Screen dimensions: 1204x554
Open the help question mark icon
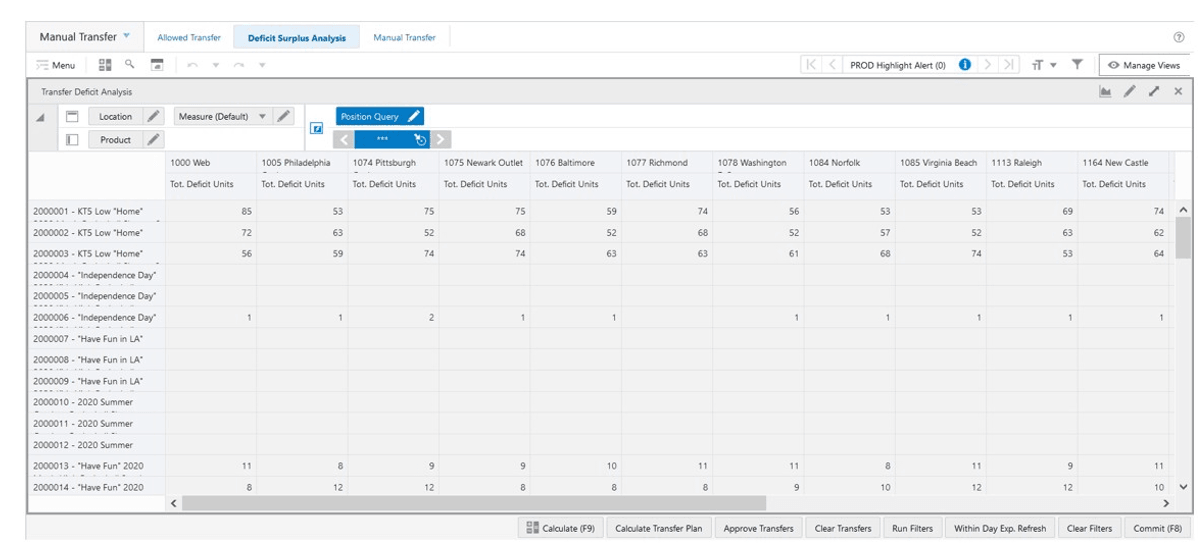coord(1179,37)
